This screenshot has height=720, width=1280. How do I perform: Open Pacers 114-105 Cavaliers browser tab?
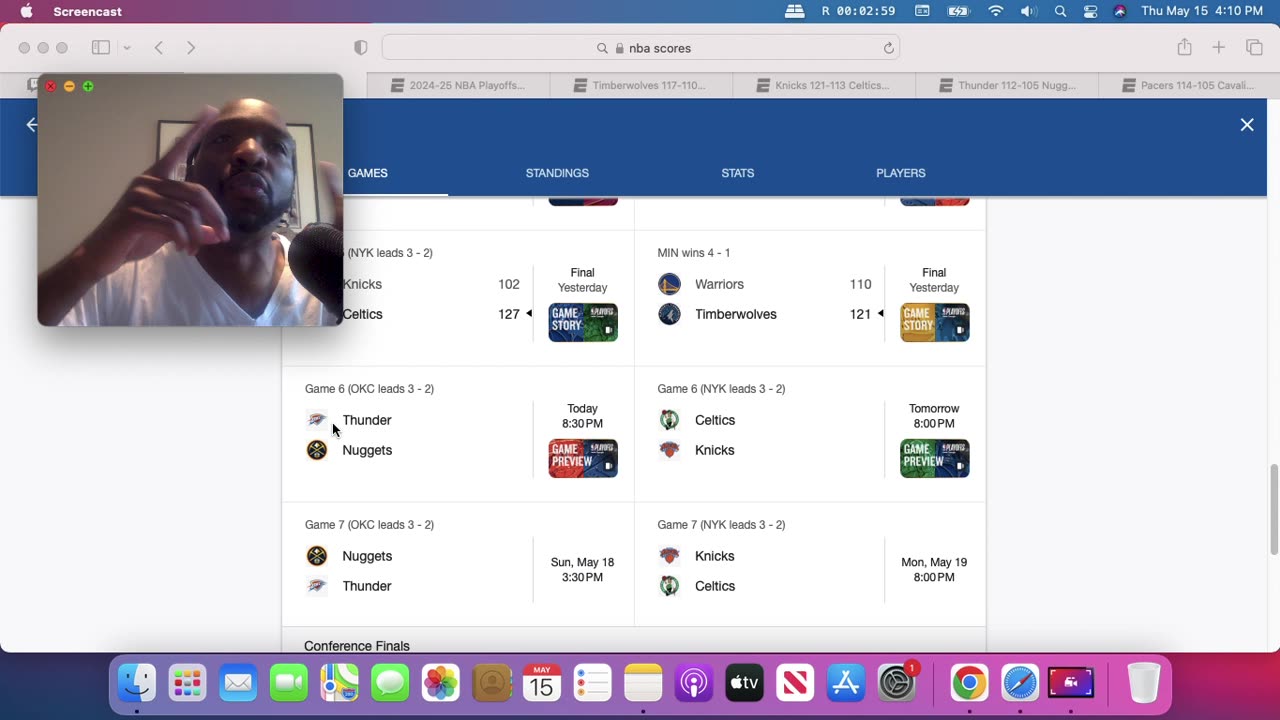(1189, 85)
